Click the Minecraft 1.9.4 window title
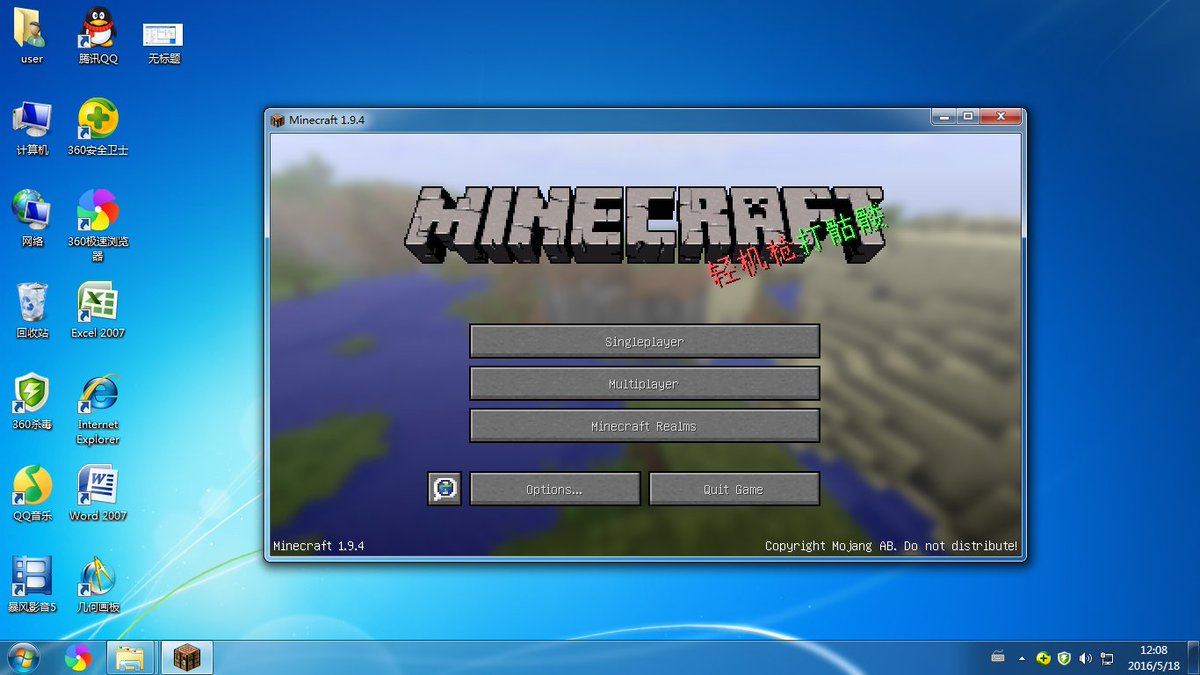 click(327, 120)
